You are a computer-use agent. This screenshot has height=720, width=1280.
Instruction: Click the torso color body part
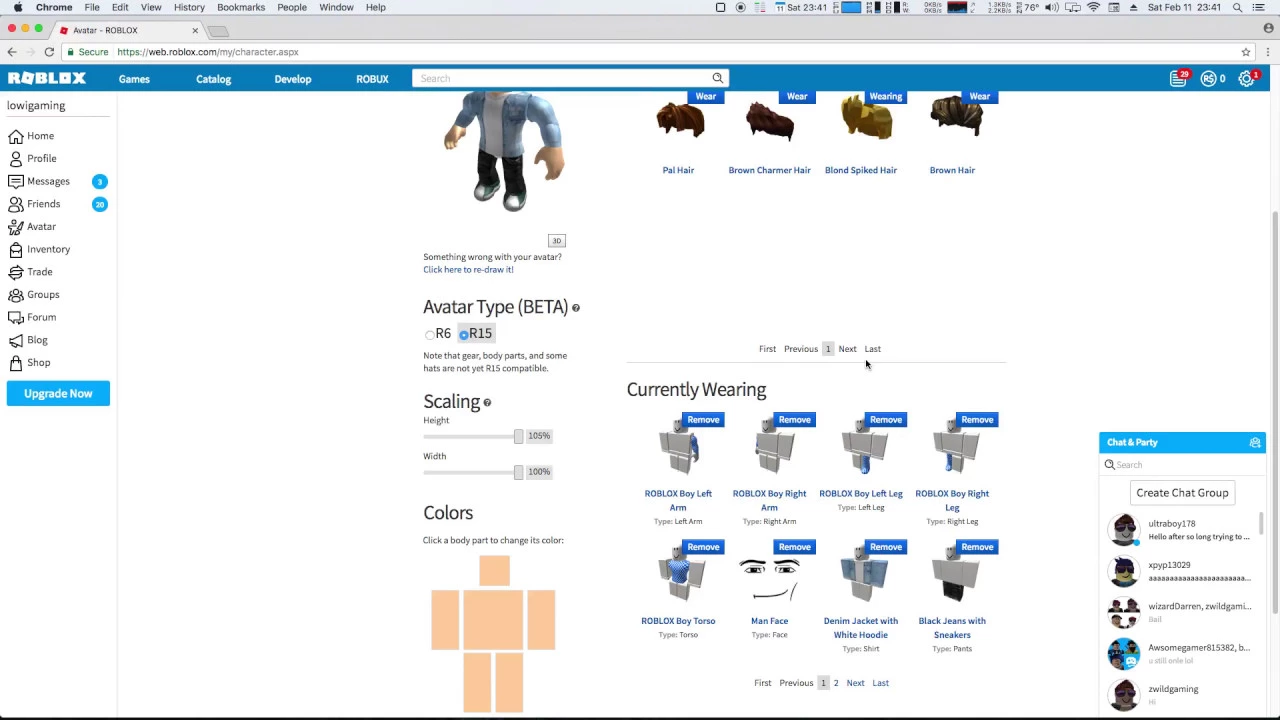pos(493,620)
